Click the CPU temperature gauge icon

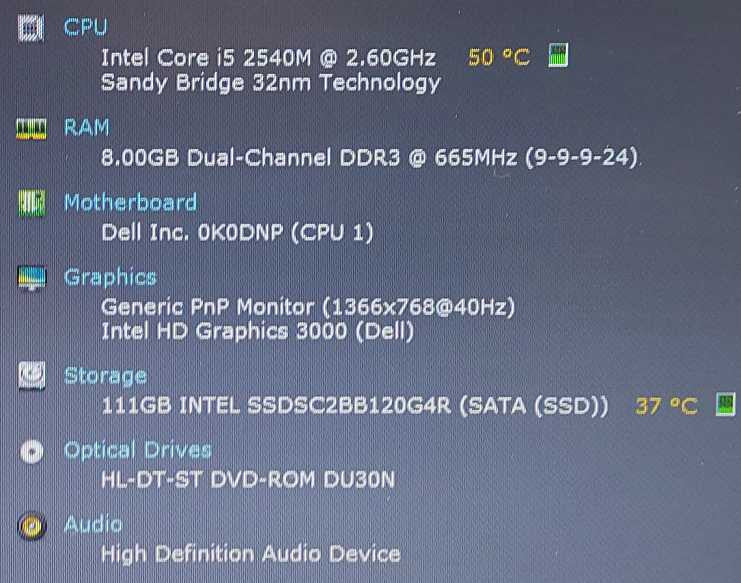click(558, 55)
